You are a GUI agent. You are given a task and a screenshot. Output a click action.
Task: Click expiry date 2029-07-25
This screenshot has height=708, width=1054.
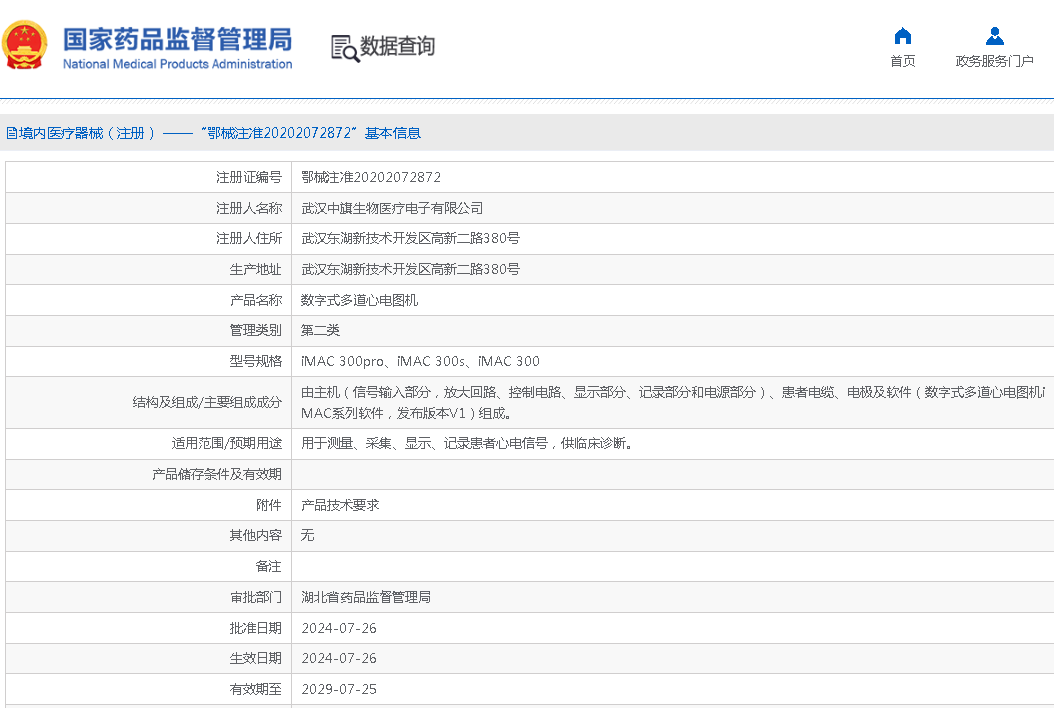click(339, 689)
